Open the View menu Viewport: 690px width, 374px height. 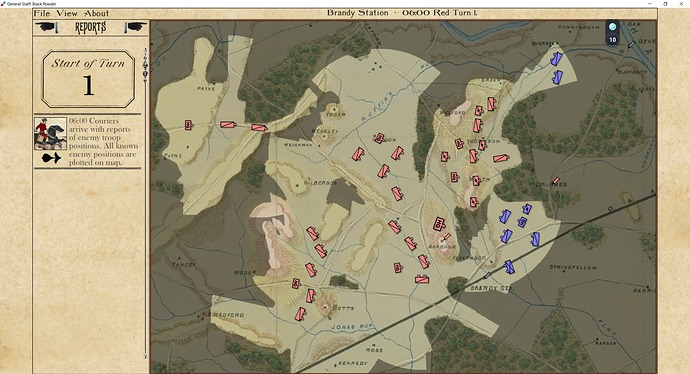coord(67,13)
